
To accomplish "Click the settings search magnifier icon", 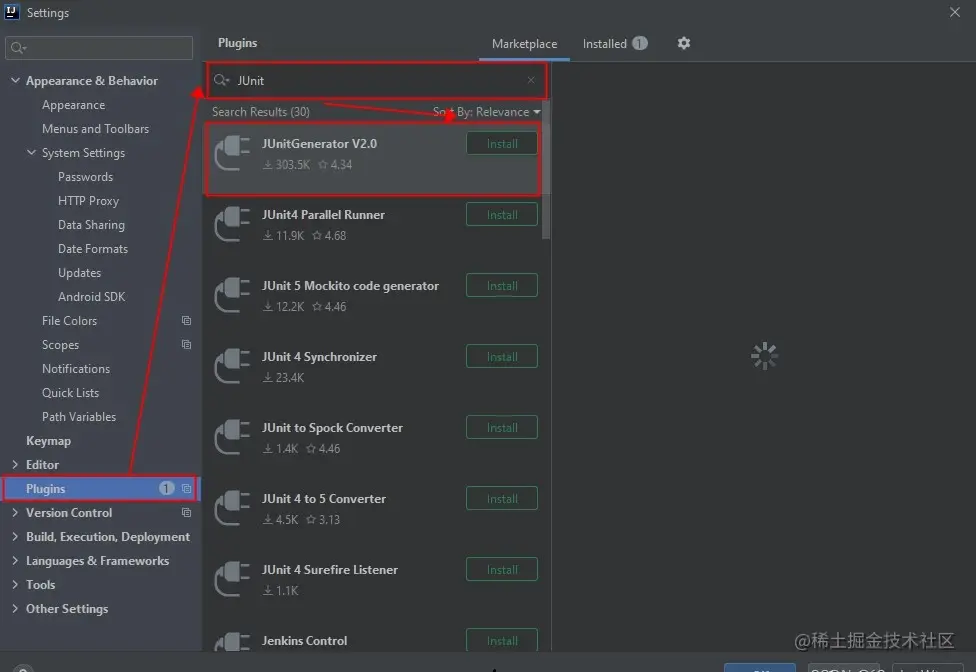I will (x=18, y=48).
